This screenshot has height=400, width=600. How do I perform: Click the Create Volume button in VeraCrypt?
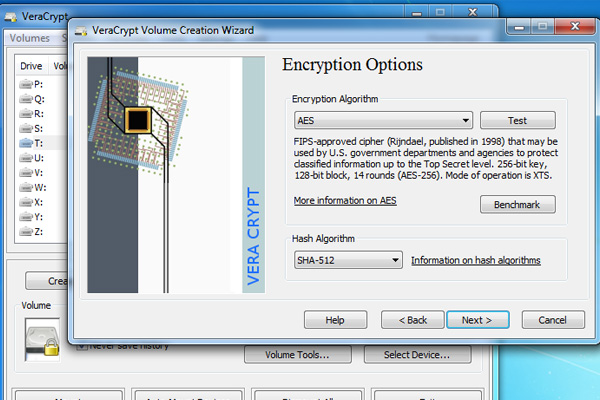(x=47, y=281)
